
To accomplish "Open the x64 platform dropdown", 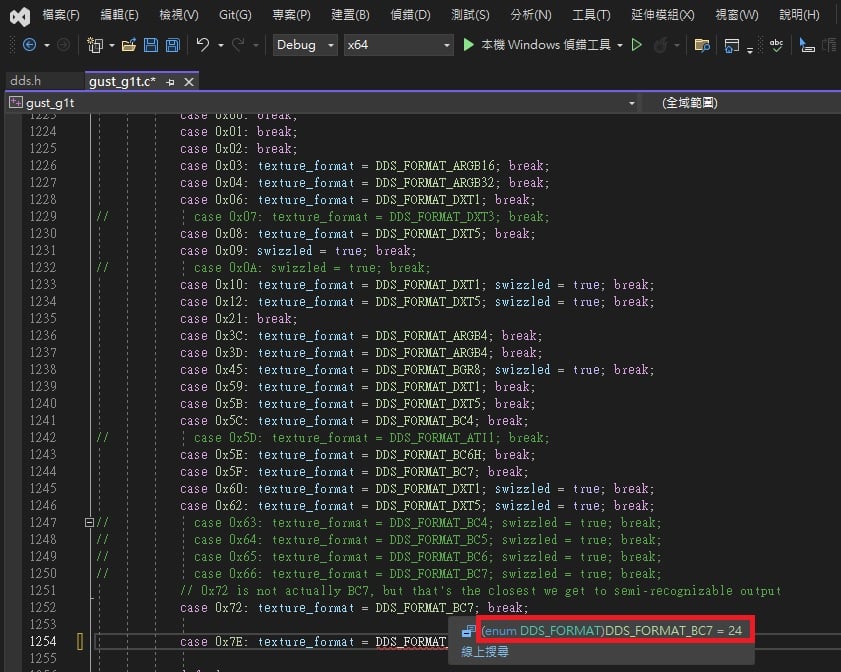I will point(397,45).
